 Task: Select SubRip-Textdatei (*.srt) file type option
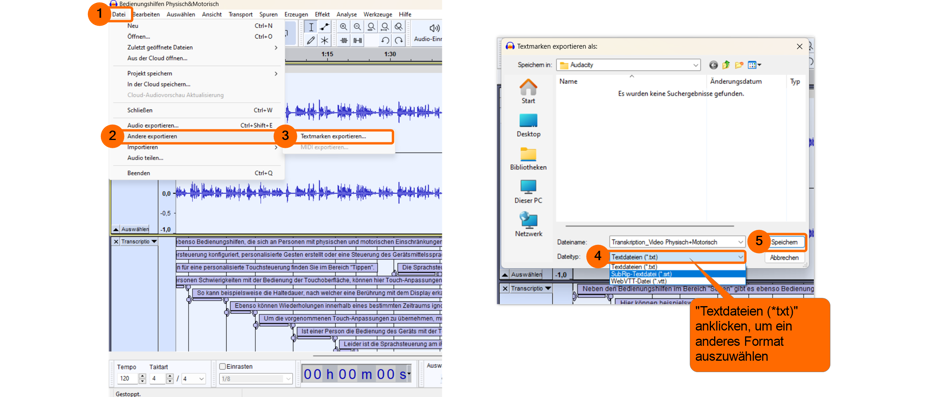click(677, 274)
